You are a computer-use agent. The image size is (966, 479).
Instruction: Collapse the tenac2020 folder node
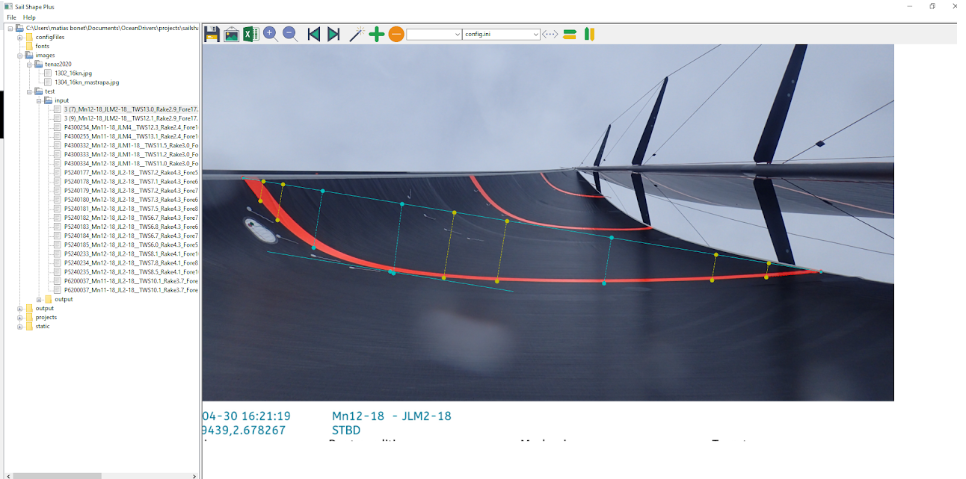coord(28,64)
